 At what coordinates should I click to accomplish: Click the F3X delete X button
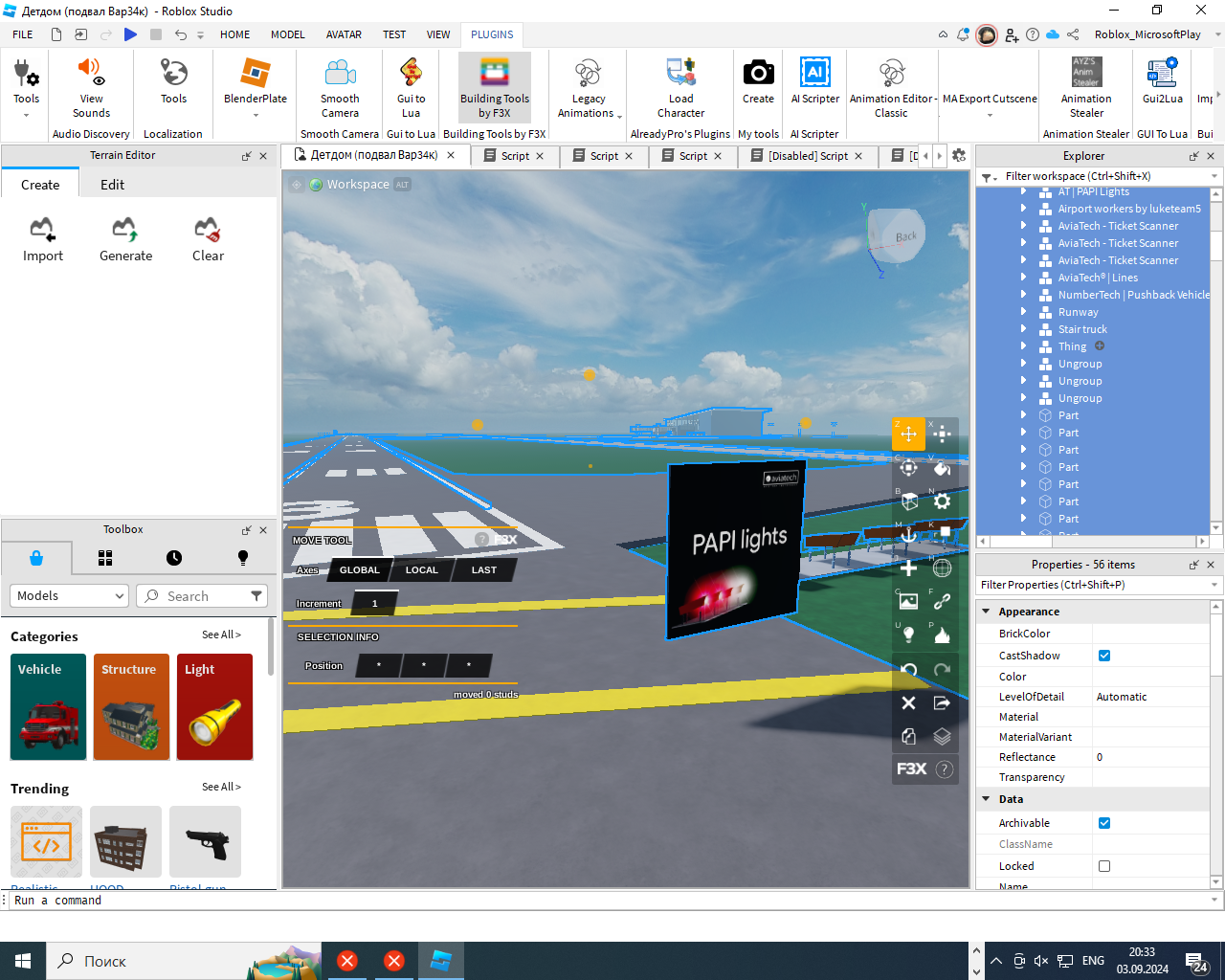[x=908, y=702]
